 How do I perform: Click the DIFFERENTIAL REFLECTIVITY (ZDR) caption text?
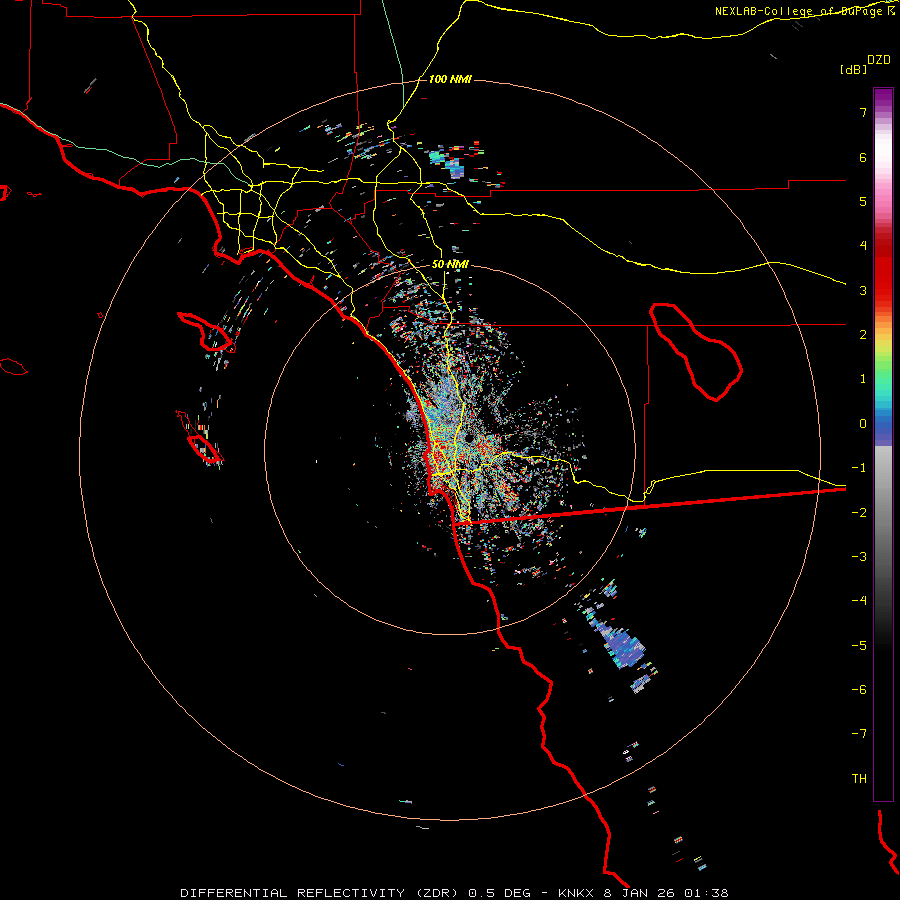click(319, 893)
